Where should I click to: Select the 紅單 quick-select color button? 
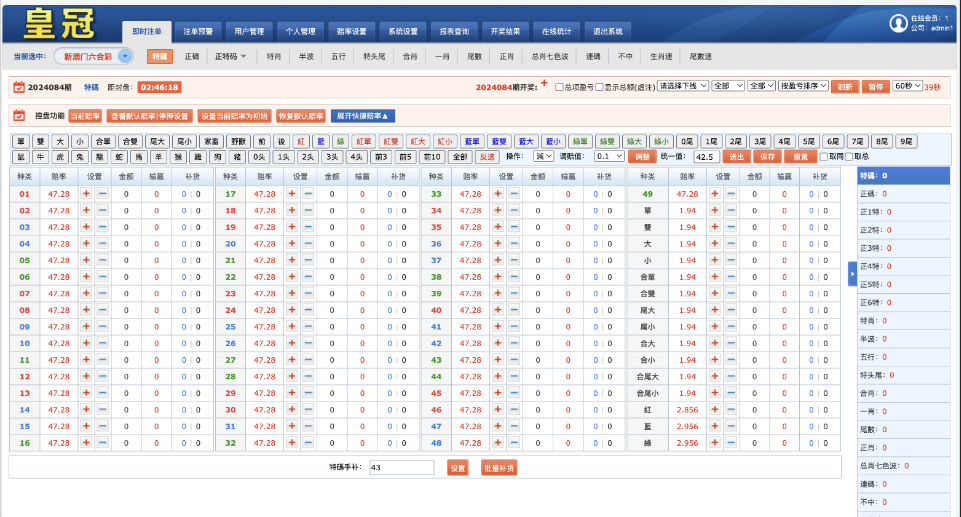[x=364, y=142]
